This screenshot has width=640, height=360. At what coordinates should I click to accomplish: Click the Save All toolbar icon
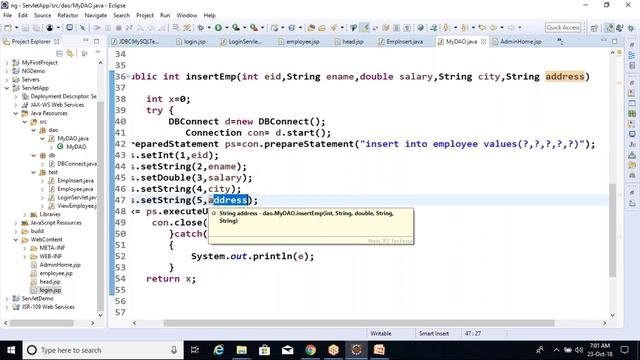36,28
